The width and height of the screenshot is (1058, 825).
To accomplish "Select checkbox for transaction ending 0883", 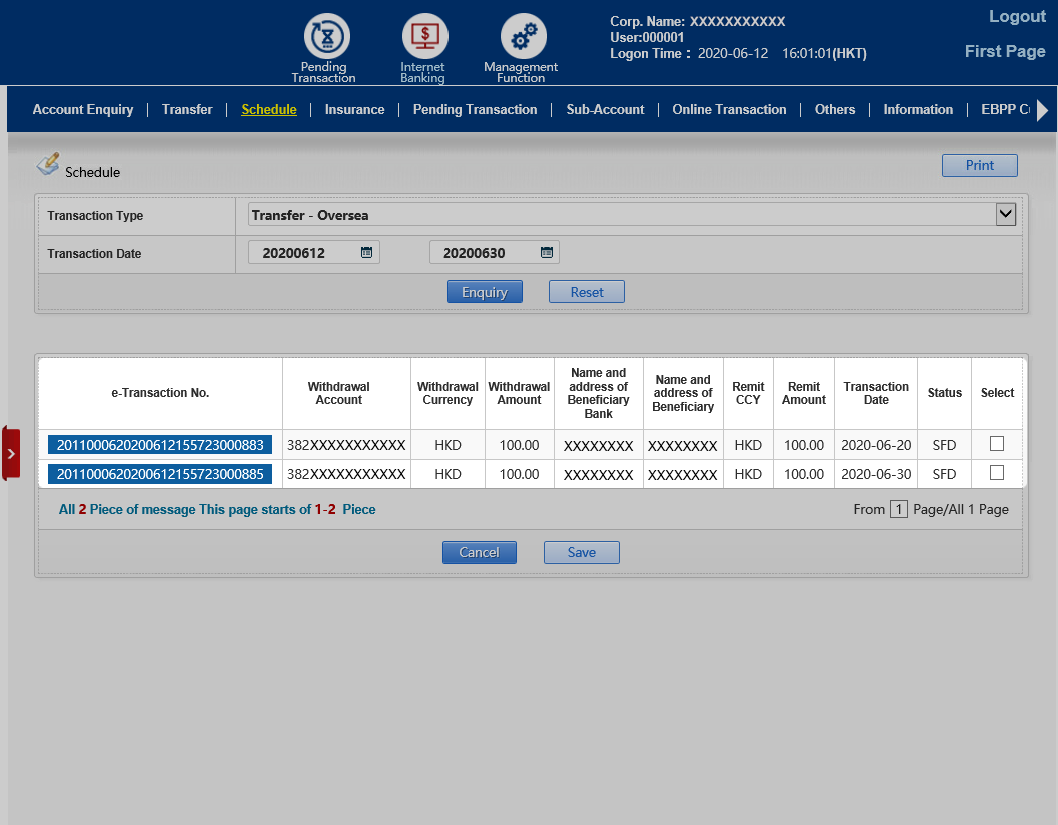I will [996, 443].
